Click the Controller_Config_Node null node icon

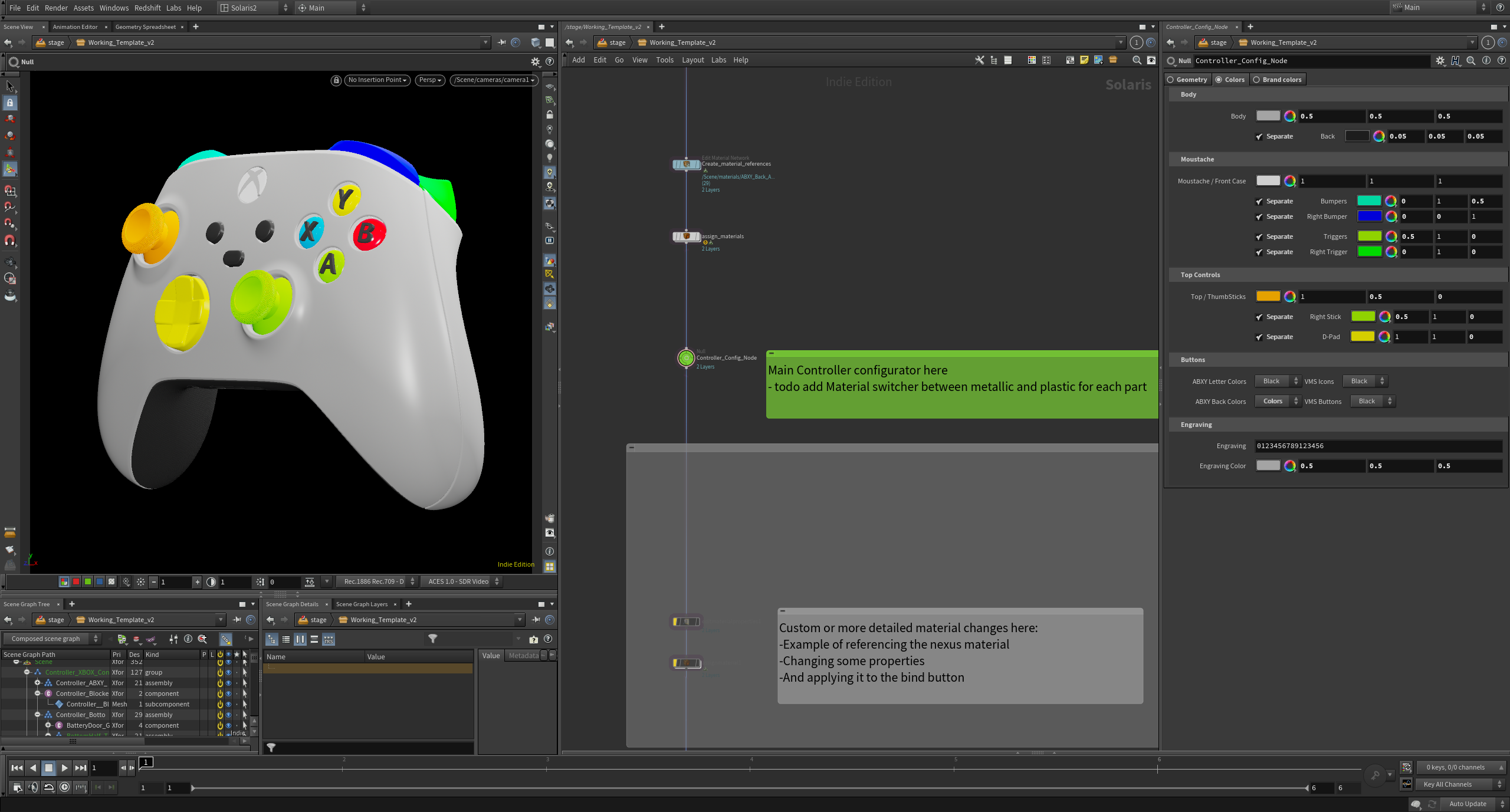[686, 358]
